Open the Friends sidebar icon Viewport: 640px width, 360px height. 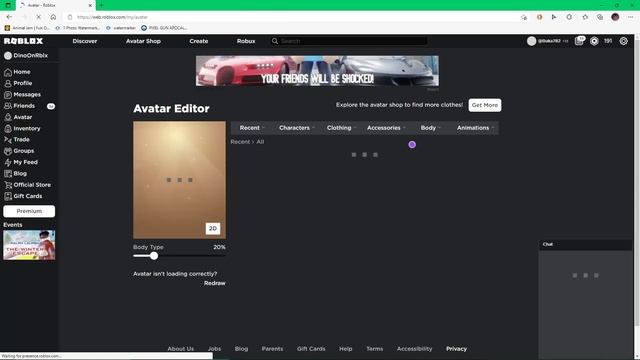(8, 106)
